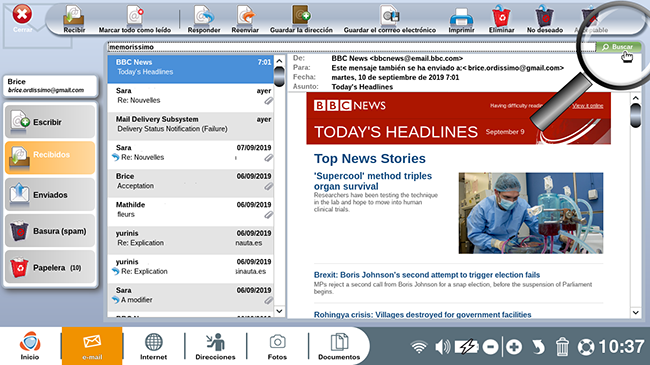Open Brice's Acceptation email
650x365 pixels.
(190, 182)
